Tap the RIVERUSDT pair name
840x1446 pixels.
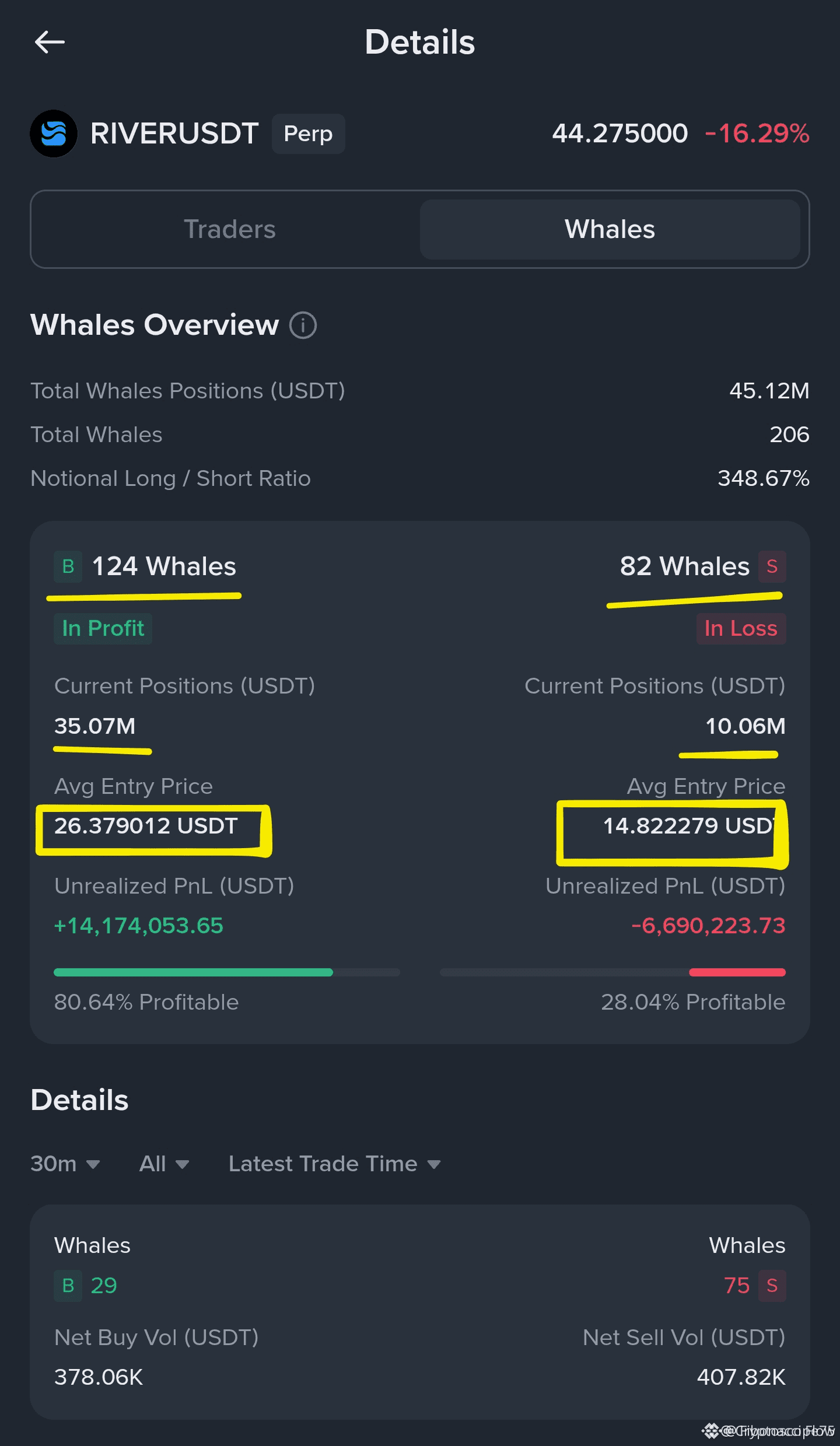click(x=174, y=134)
